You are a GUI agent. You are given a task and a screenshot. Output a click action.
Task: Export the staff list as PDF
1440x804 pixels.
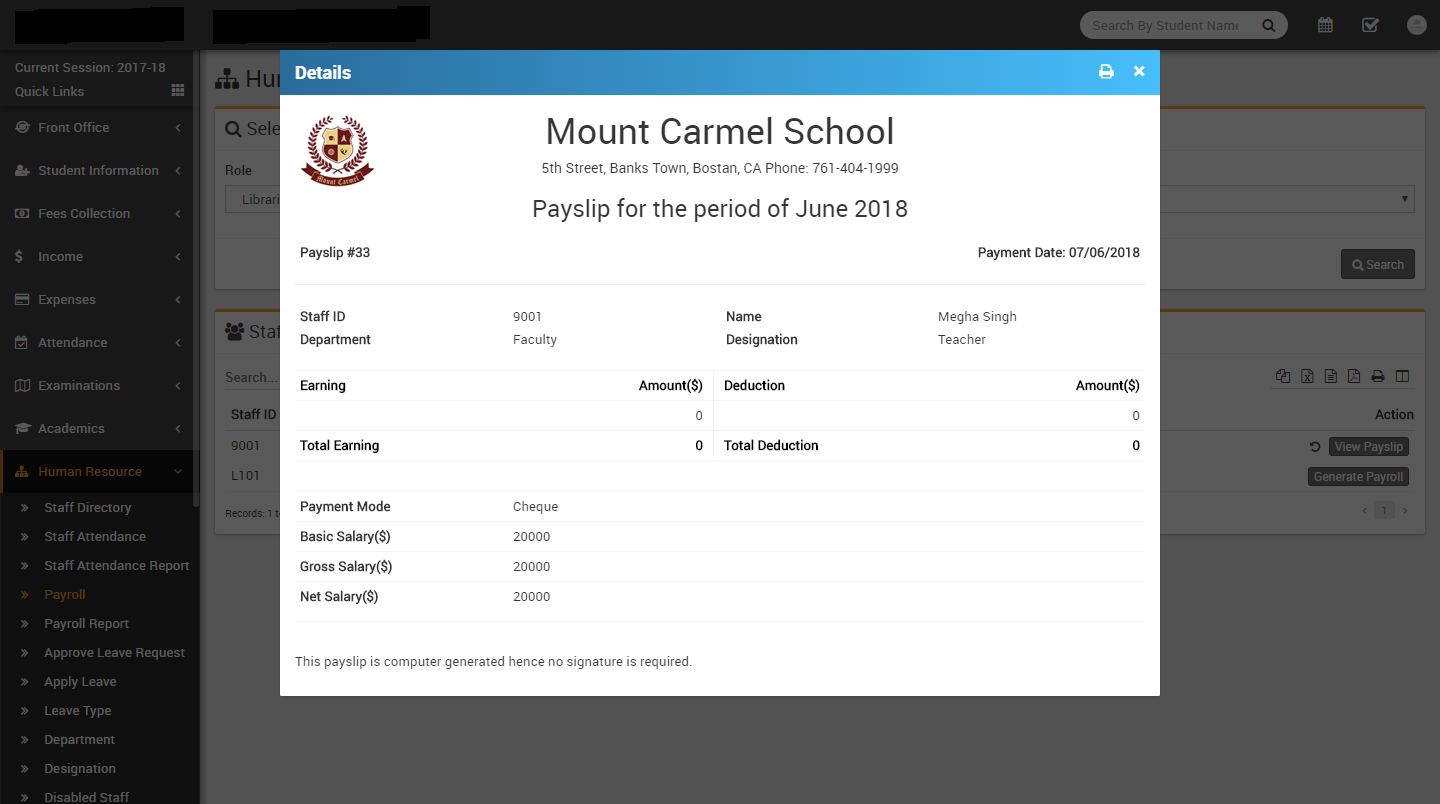(1354, 376)
